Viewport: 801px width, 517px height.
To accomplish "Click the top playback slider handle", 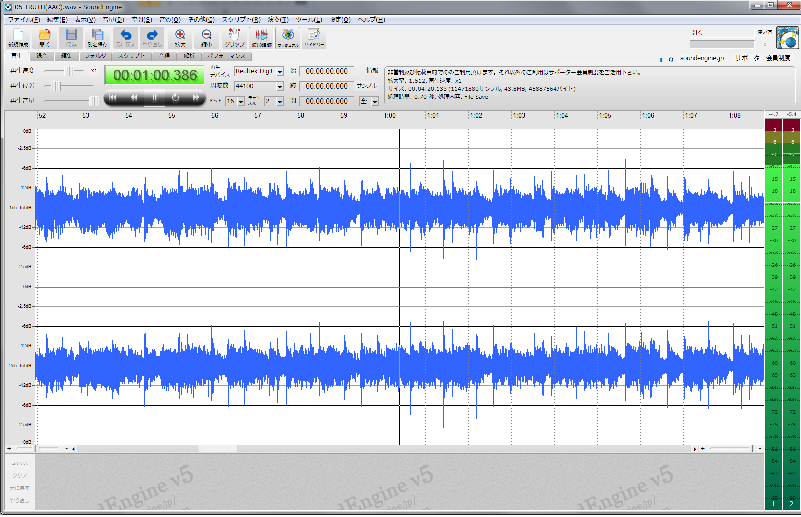I will 68,70.
